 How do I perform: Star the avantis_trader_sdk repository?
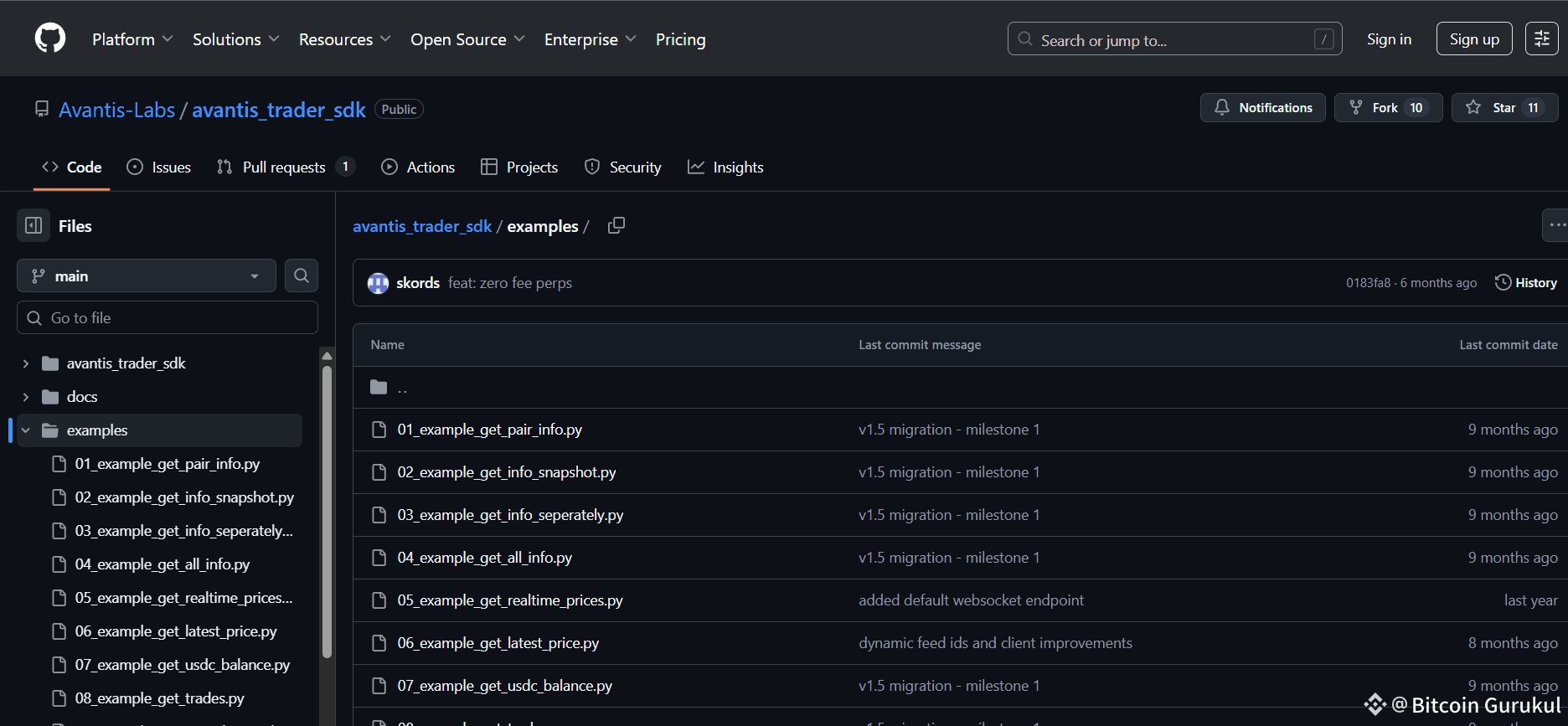coord(1504,108)
